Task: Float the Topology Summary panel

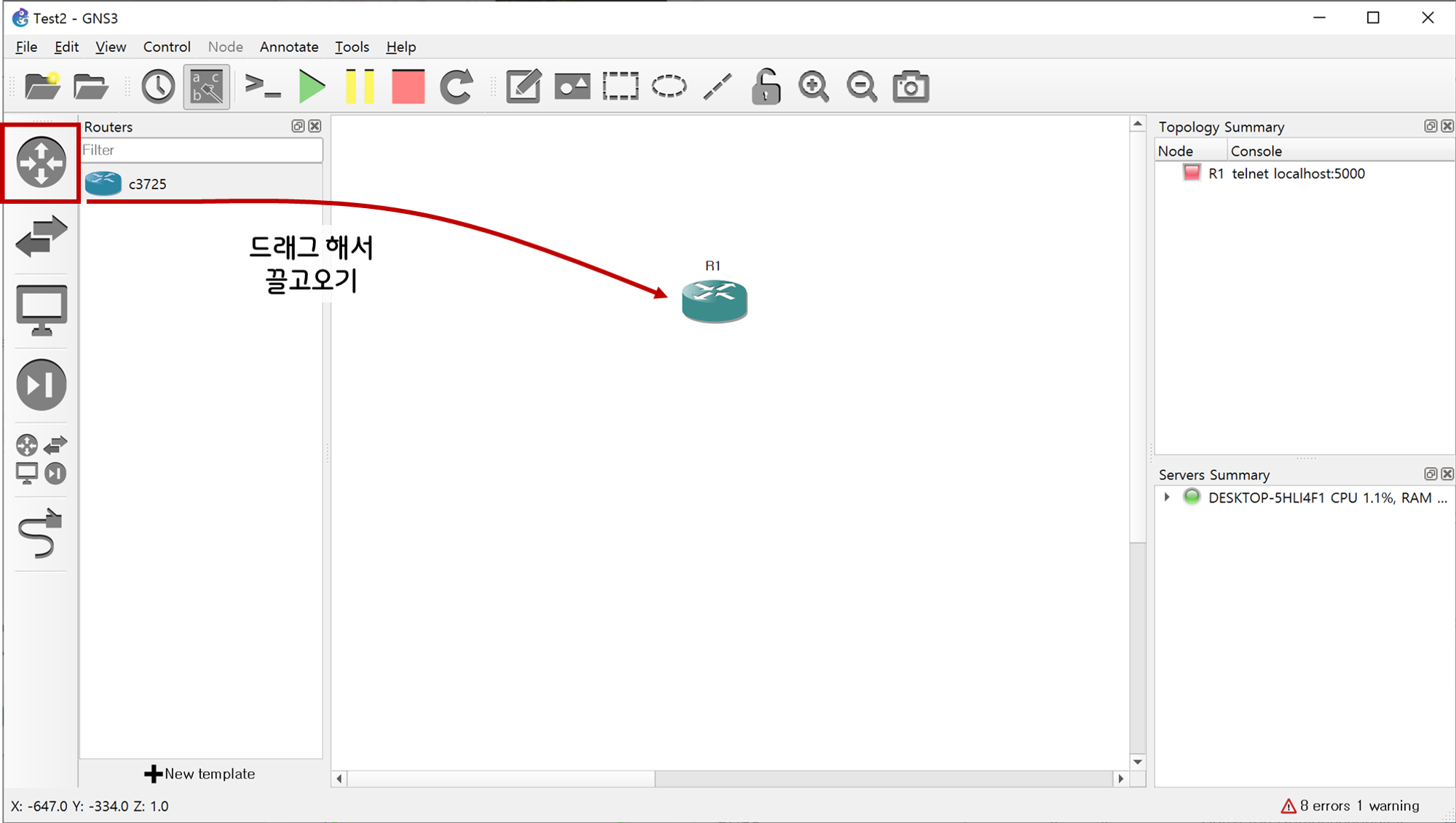Action: pos(1431,126)
